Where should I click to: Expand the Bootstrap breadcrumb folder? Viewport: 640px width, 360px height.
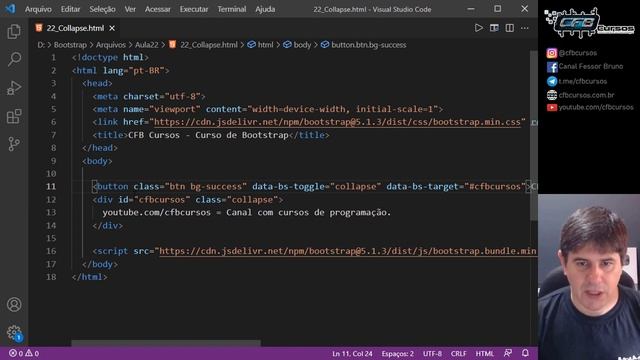(x=70, y=45)
